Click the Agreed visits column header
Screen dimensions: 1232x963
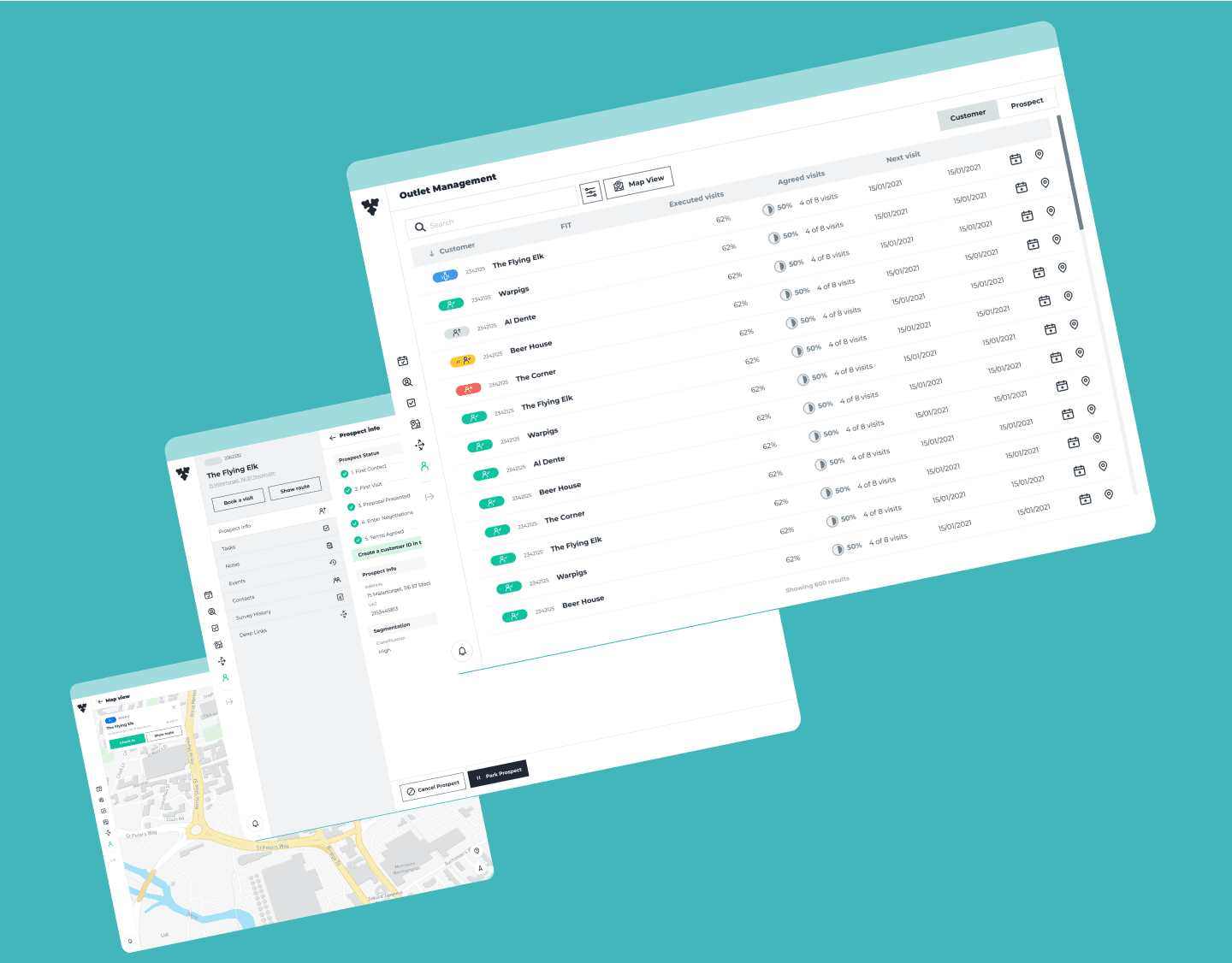(x=801, y=178)
